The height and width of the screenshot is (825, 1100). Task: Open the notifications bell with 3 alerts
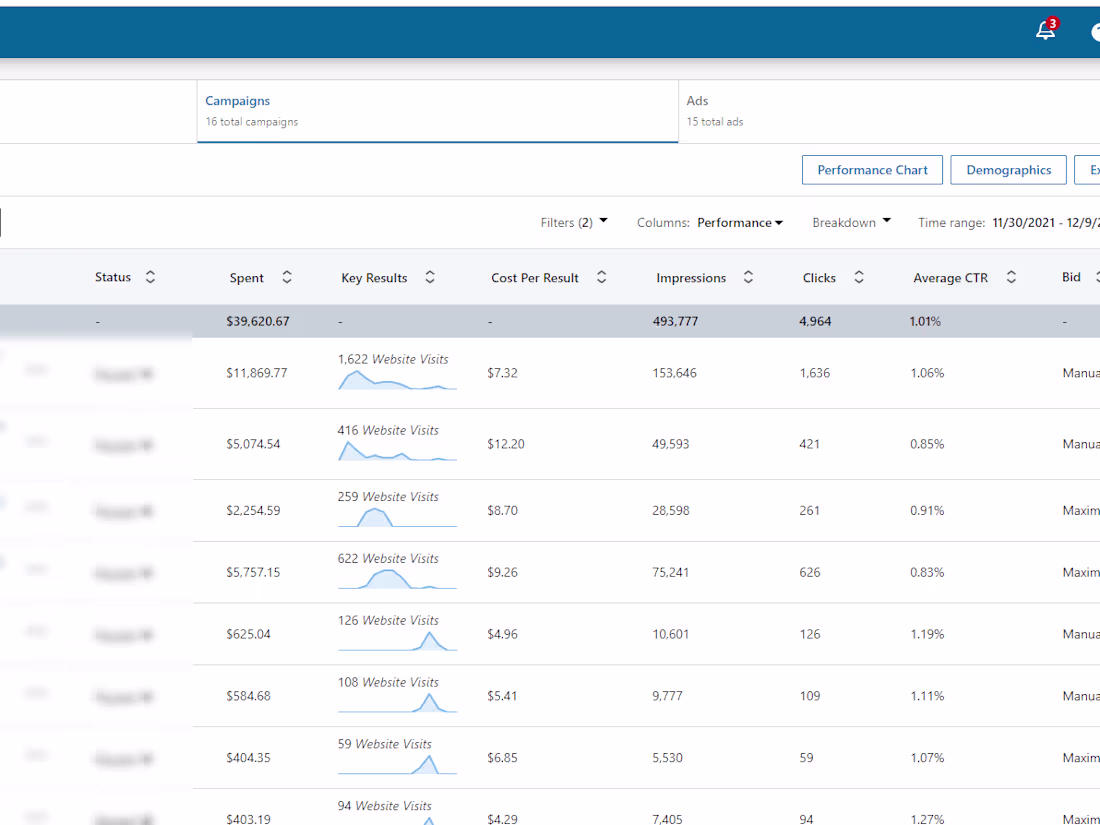point(1044,30)
